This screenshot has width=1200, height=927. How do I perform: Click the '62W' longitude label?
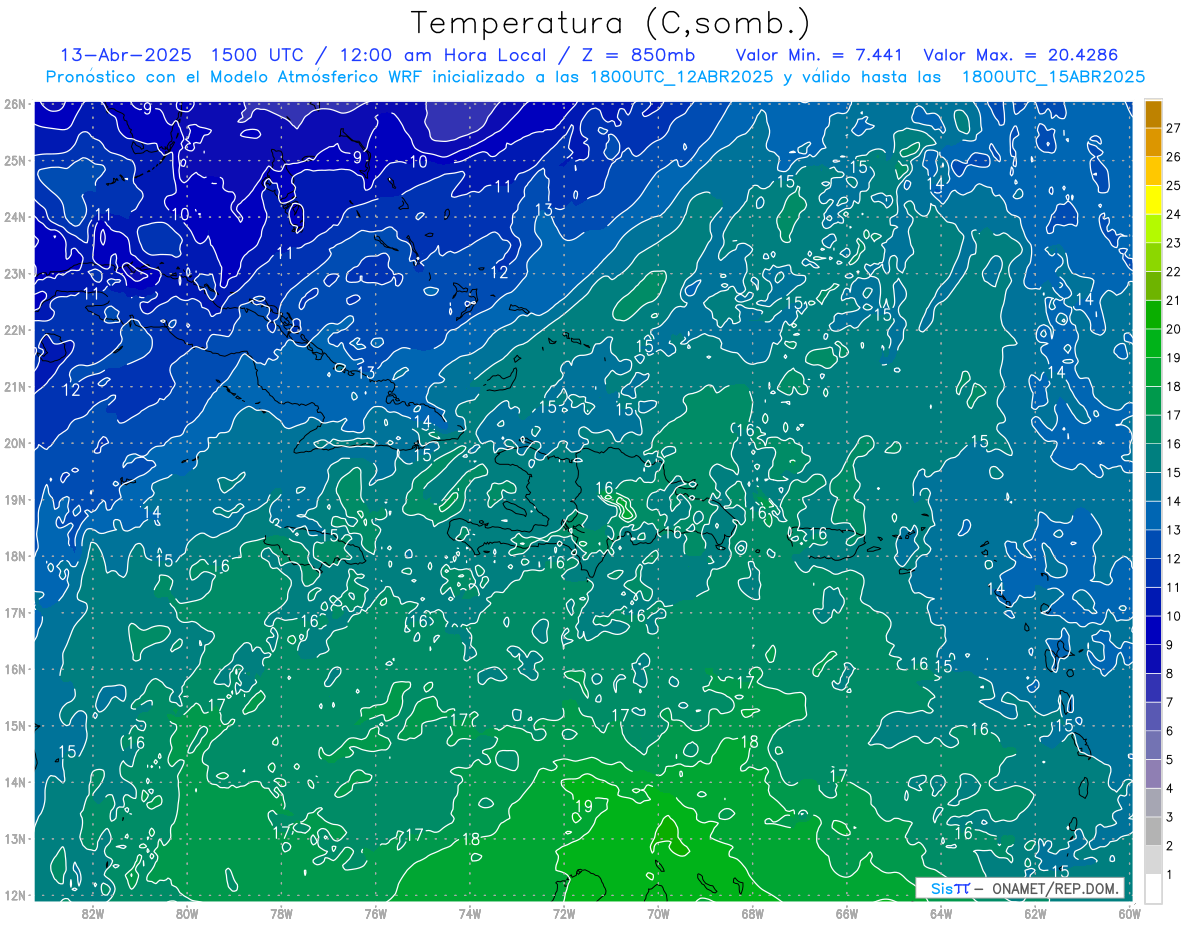pos(1035,912)
